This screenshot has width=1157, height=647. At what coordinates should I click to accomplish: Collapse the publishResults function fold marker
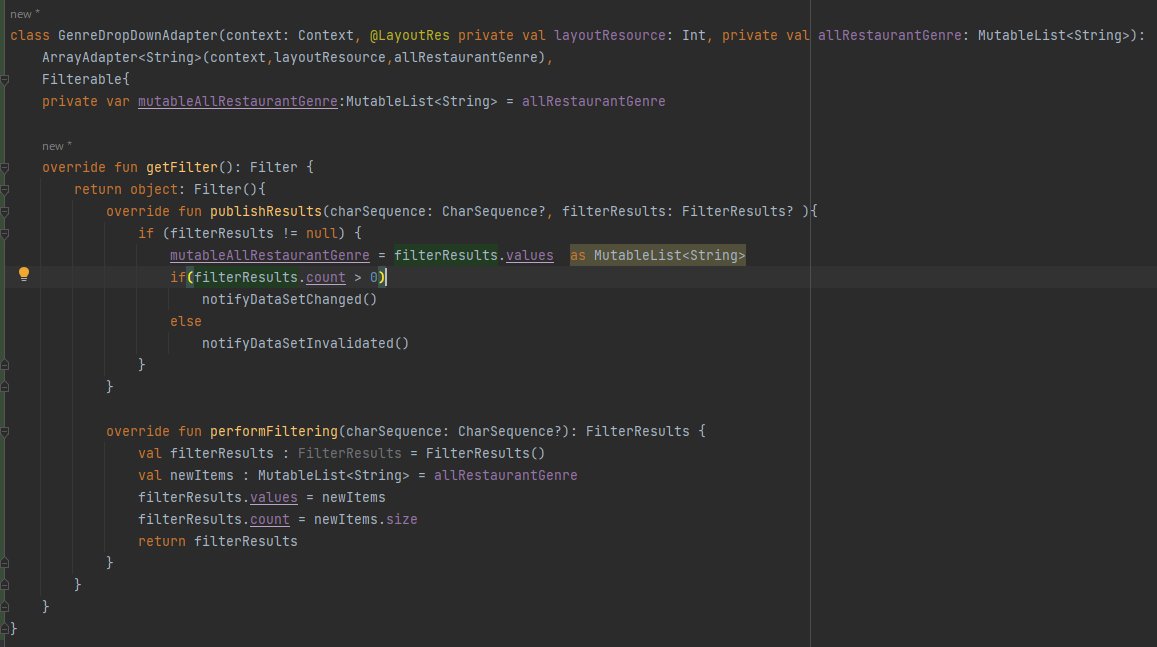pos(4,212)
